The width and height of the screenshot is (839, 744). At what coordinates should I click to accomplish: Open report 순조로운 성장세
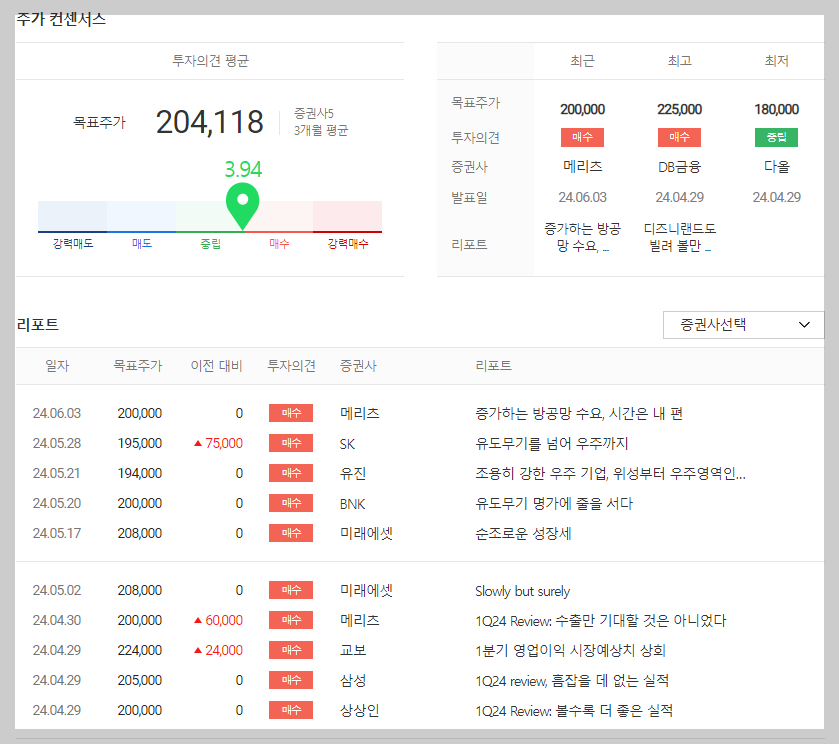tap(523, 533)
